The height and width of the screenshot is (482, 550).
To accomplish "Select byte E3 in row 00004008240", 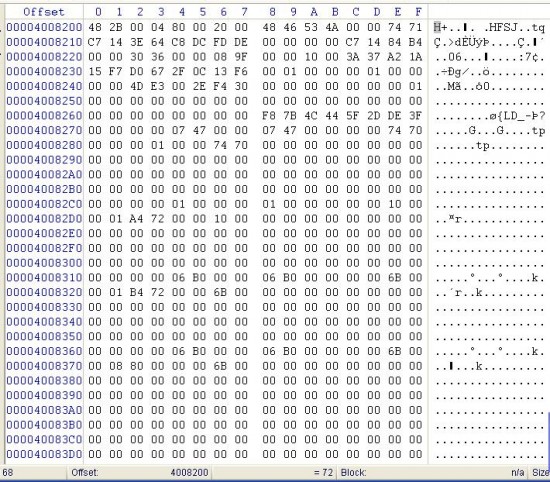I will (157, 86).
